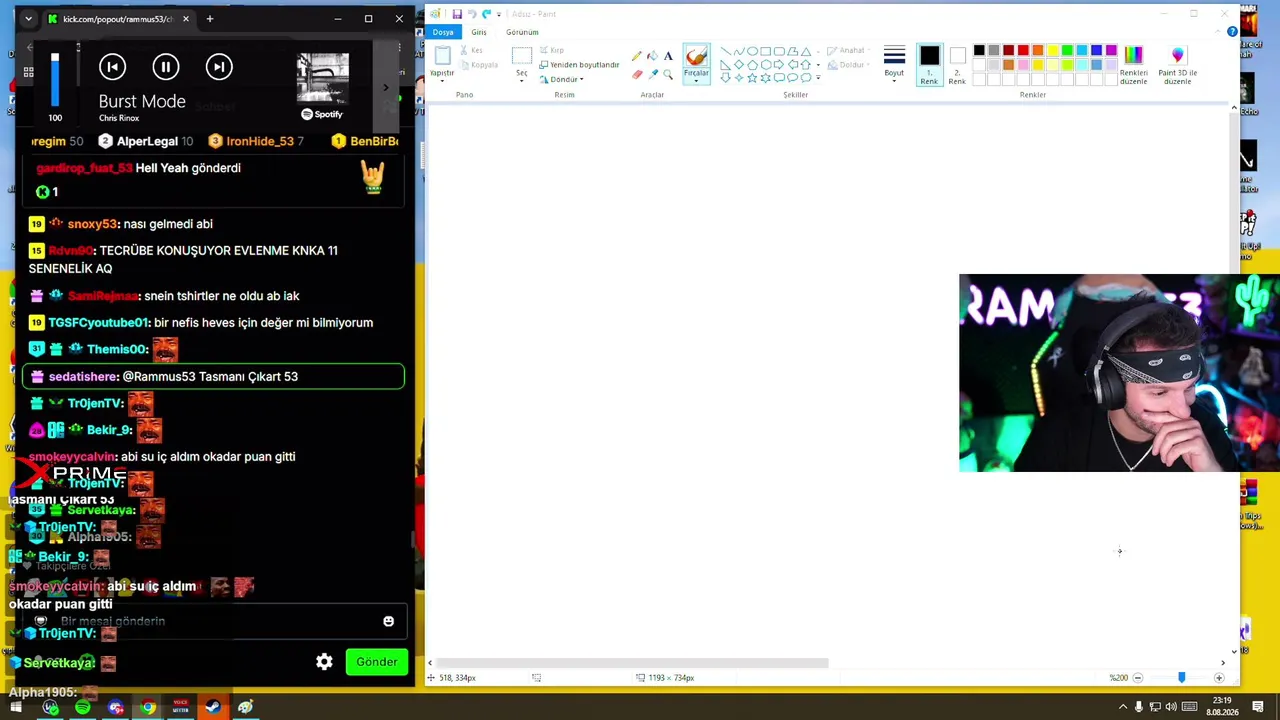The width and height of the screenshot is (1280, 720).
Task: Select the Pencil tool in Paint
Action: 637,56
